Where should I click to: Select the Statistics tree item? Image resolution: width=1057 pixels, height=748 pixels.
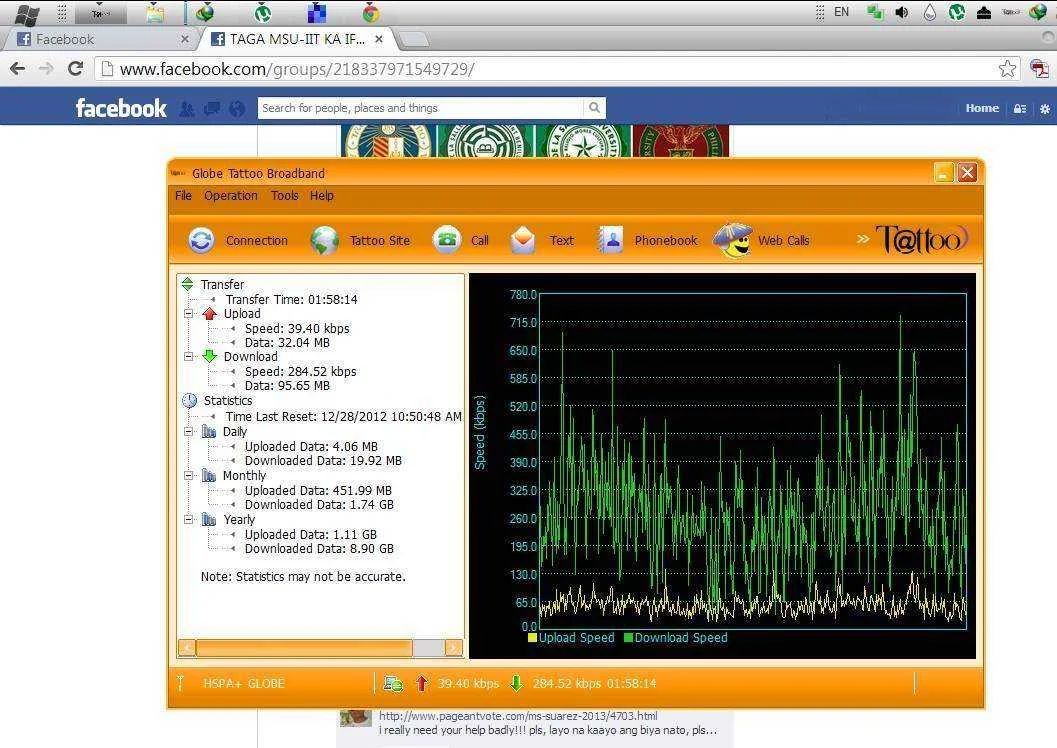(228, 400)
